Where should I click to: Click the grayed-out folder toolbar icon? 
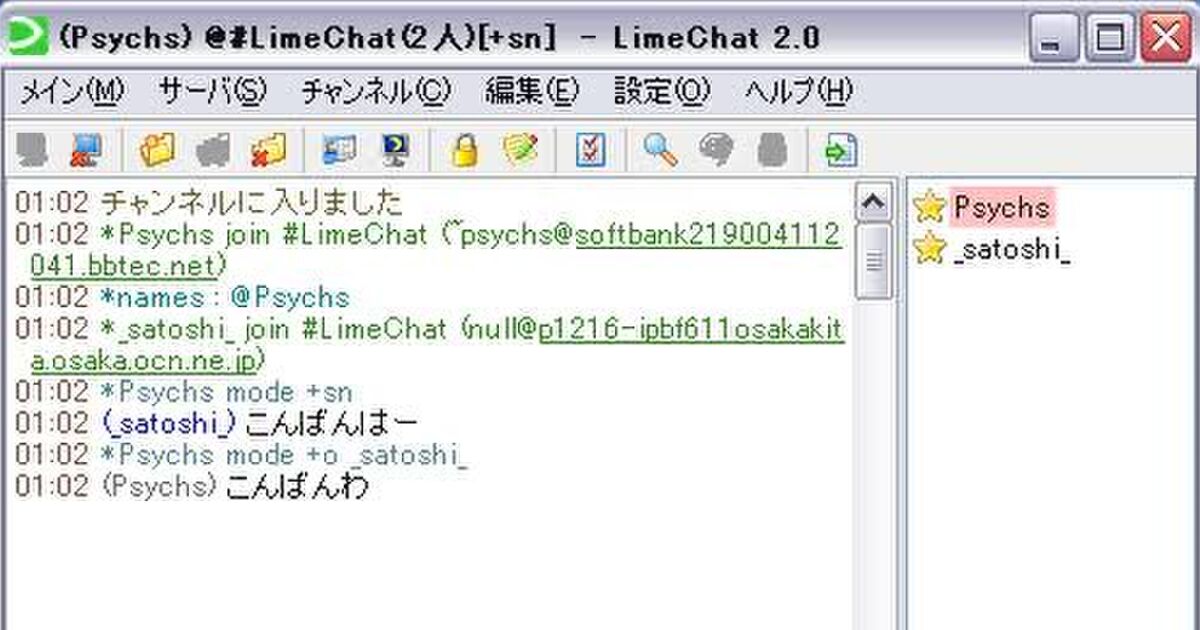click(213, 150)
